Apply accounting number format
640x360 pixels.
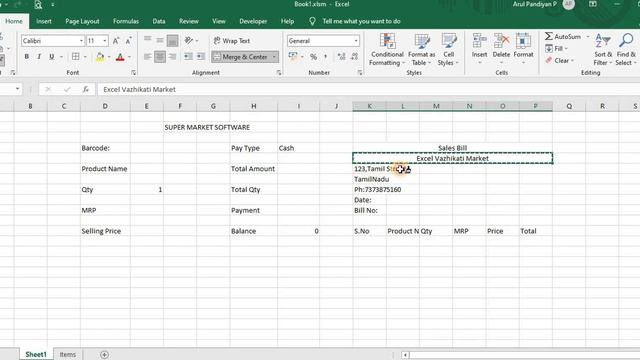(293, 57)
